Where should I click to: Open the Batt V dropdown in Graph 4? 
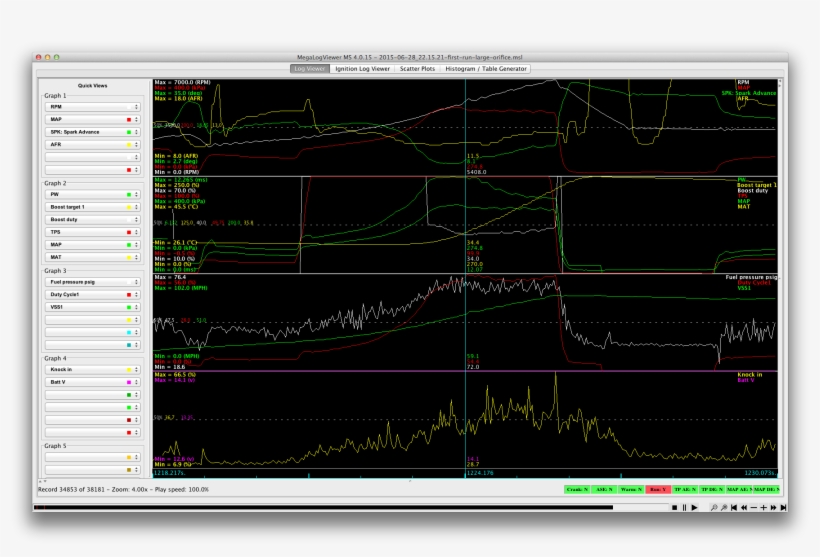[x=93, y=382]
